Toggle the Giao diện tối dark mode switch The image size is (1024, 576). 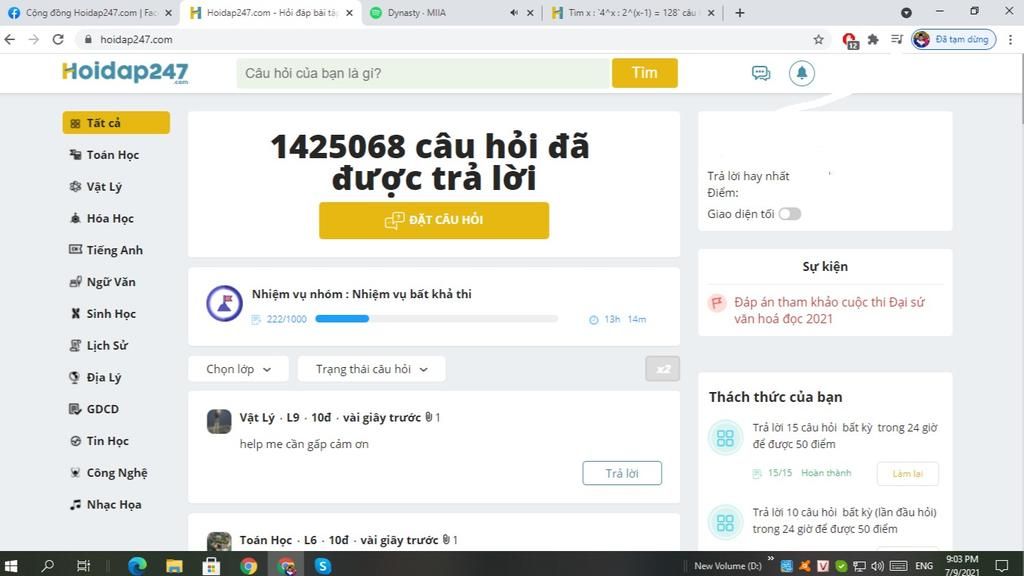[790, 214]
